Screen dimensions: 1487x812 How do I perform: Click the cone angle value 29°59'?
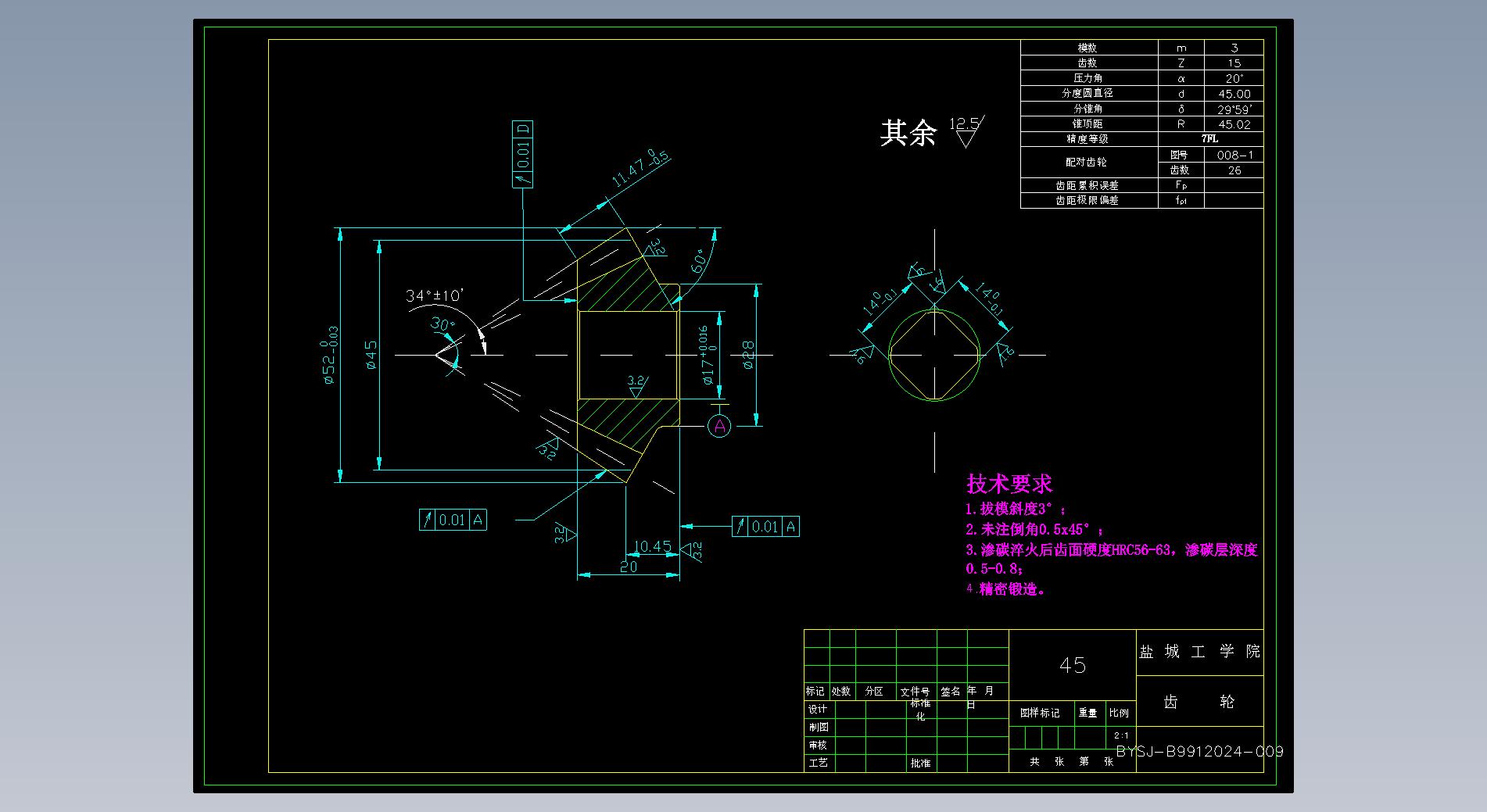click(x=1234, y=109)
